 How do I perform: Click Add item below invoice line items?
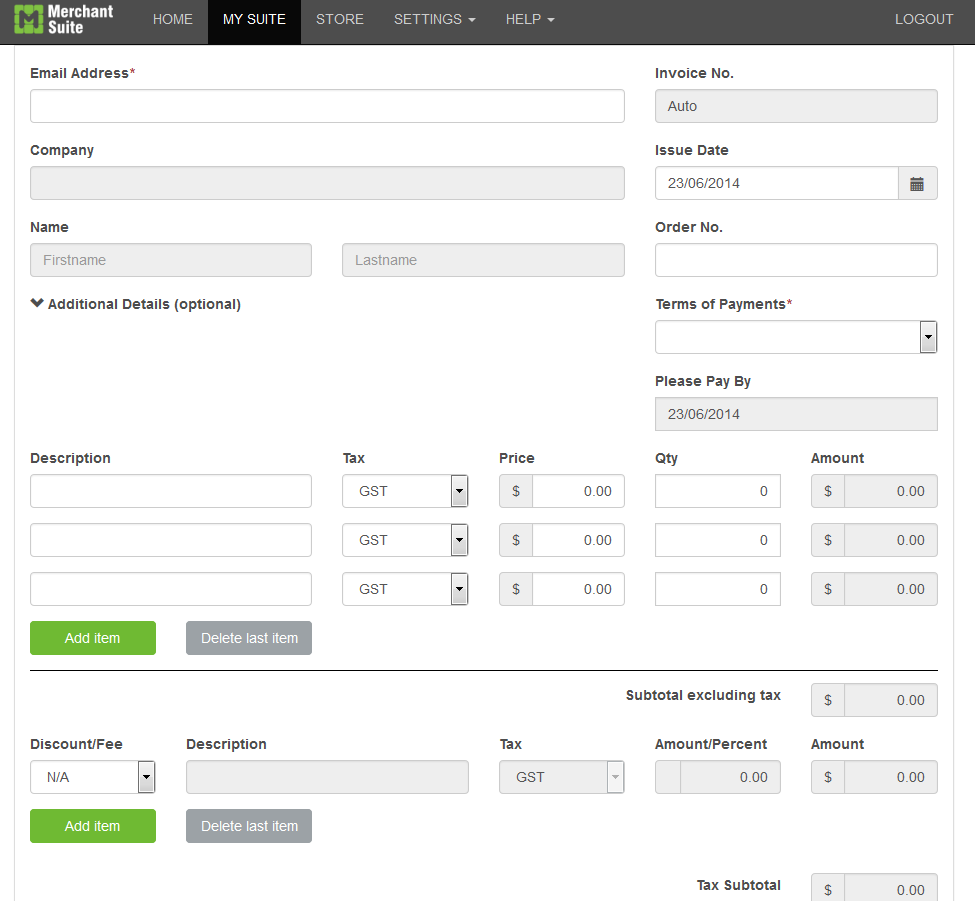tap(93, 638)
